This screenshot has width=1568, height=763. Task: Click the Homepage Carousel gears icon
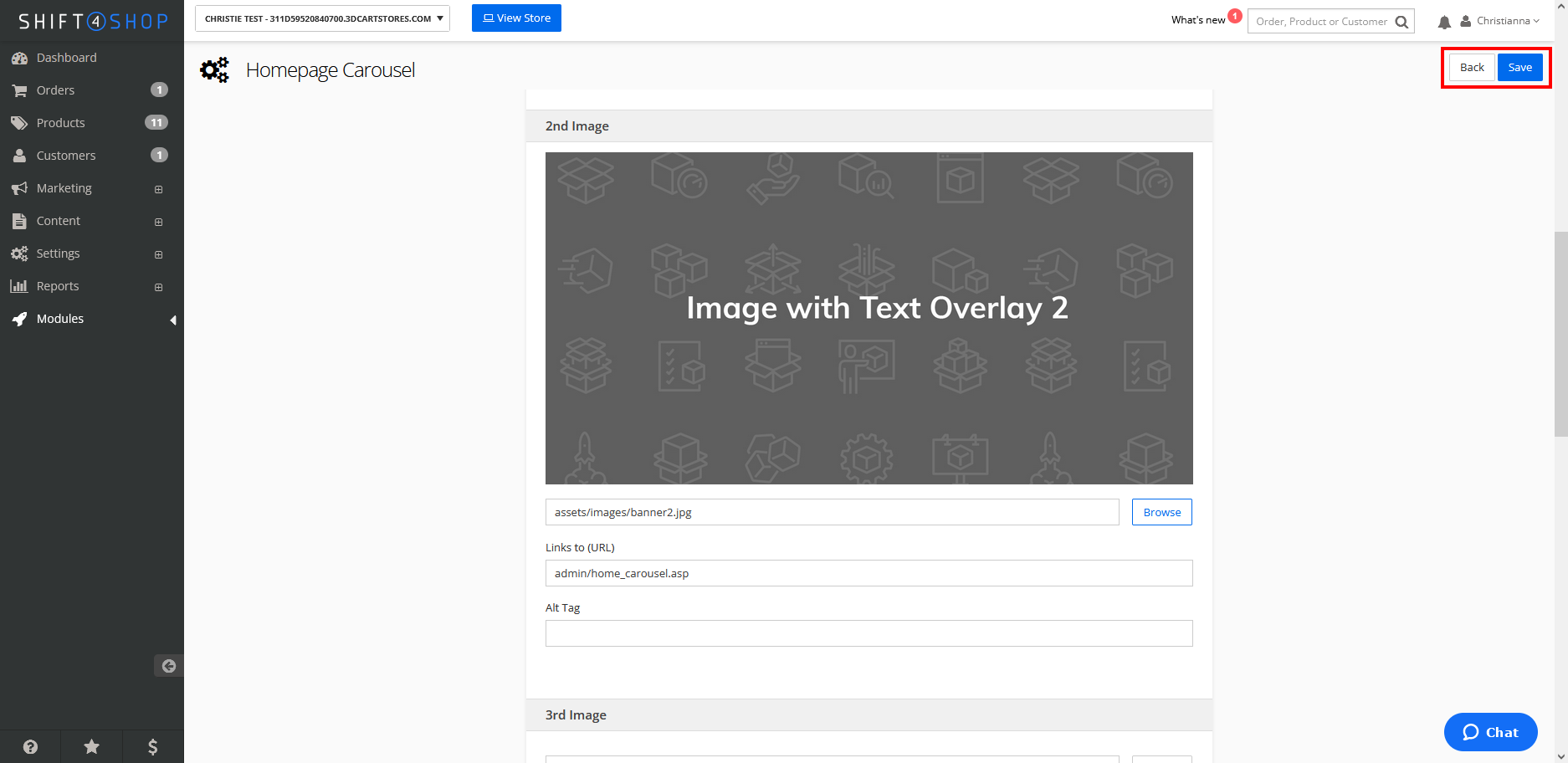(x=214, y=69)
